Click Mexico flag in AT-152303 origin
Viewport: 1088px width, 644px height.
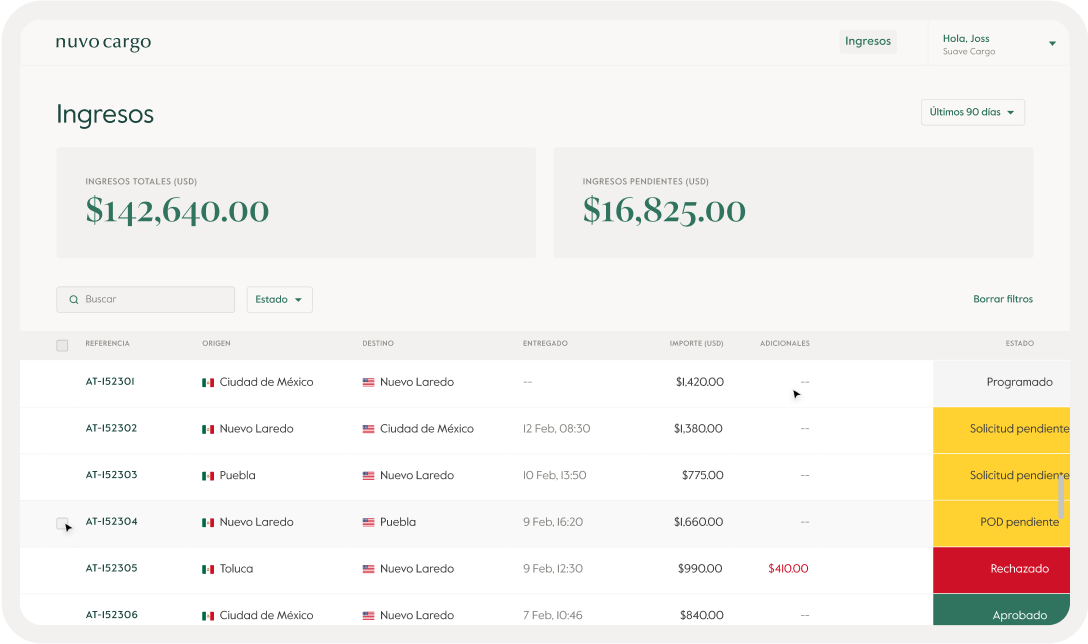(x=208, y=476)
